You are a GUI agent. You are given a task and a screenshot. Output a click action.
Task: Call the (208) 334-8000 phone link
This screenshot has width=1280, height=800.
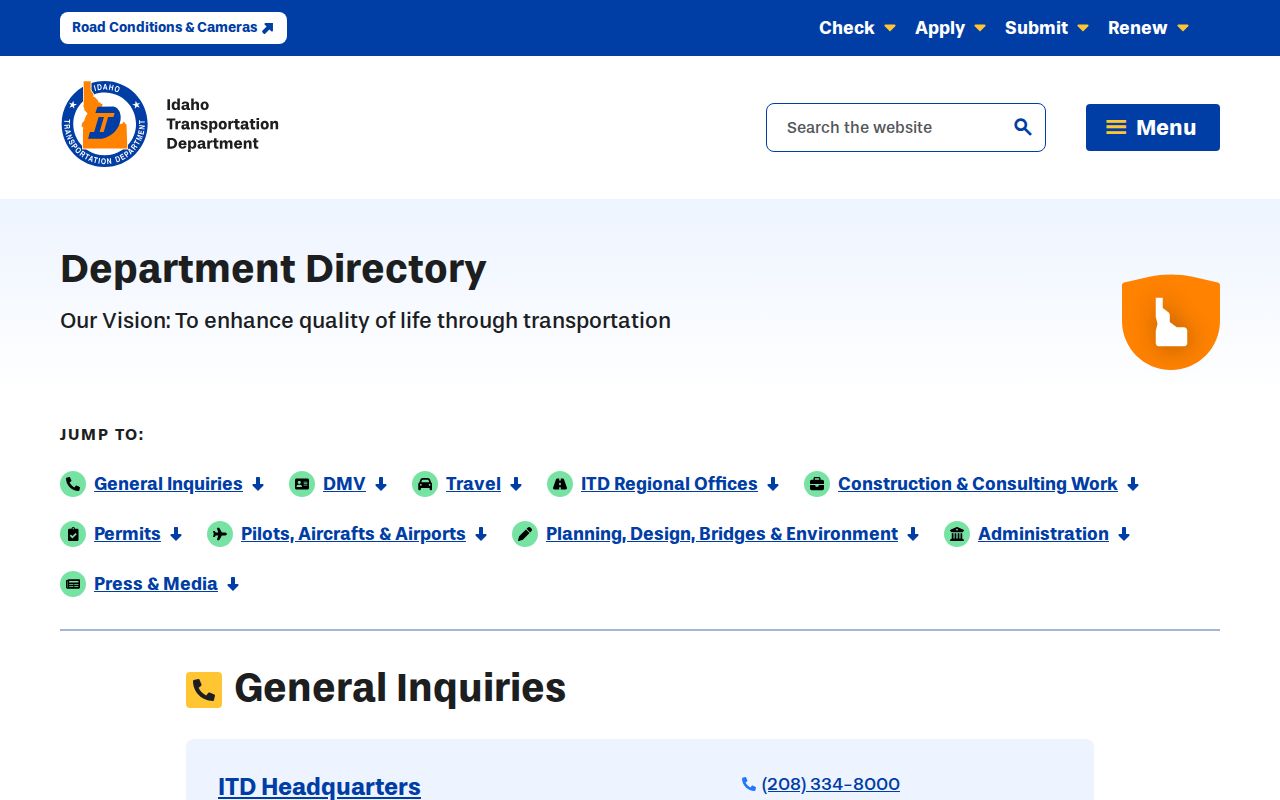click(x=830, y=785)
